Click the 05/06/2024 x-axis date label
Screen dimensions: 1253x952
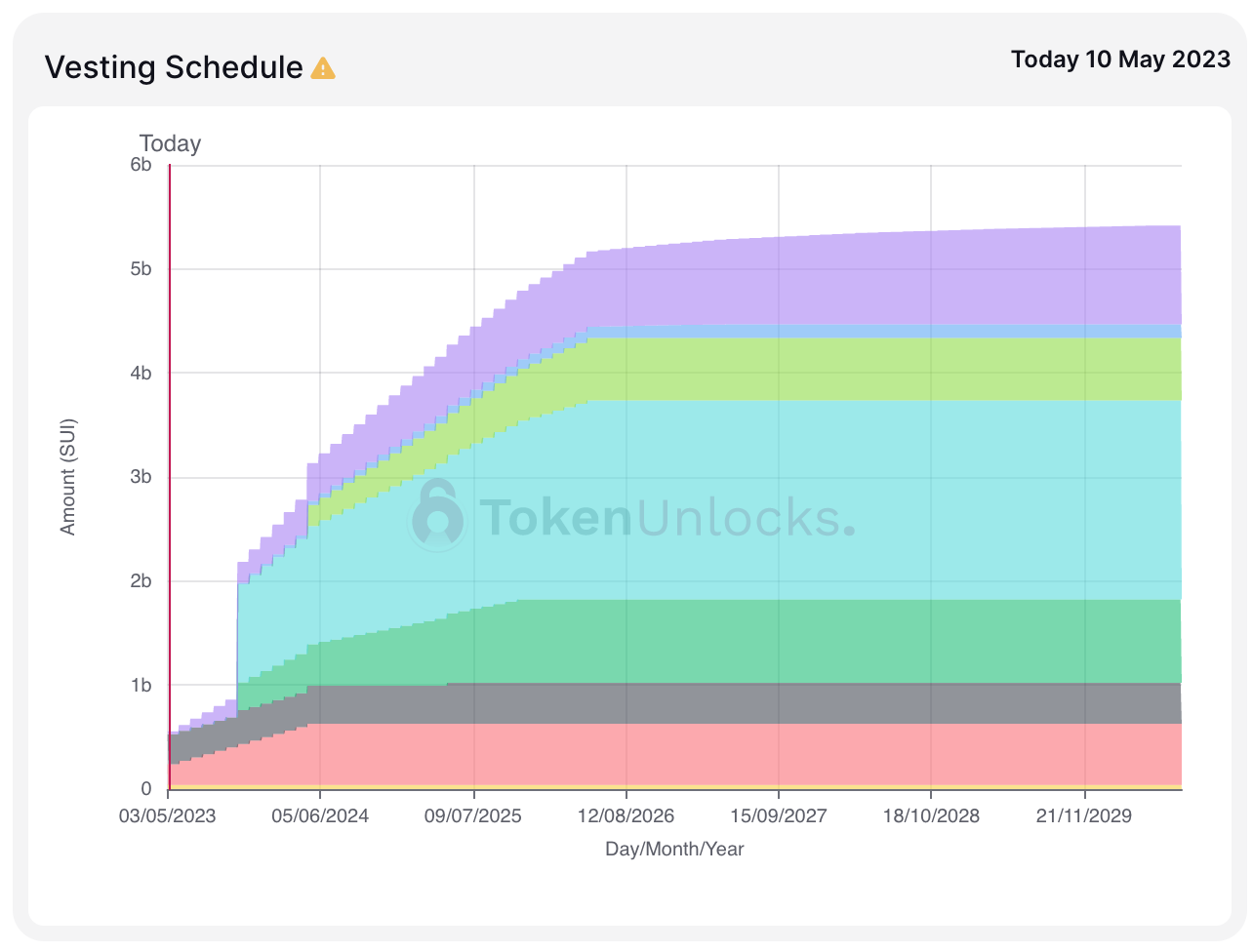320,815
